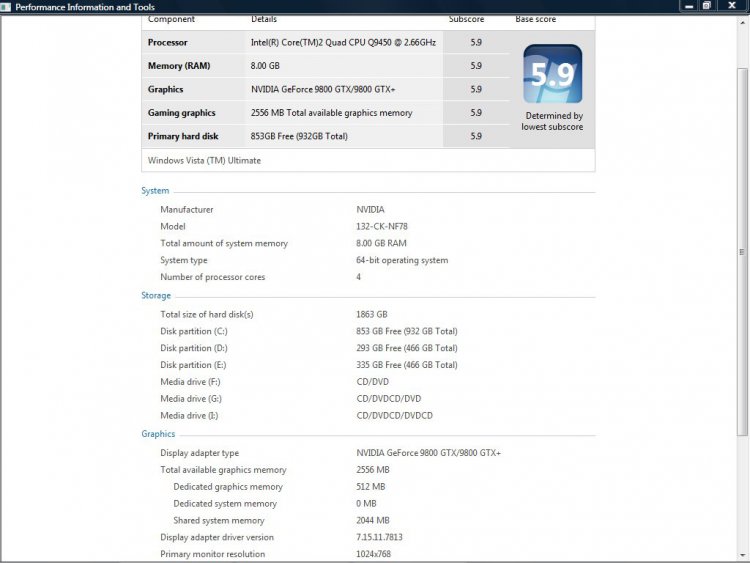750x563 pixels.
Task: Close the Performance Information and Tools window
Action: click(732, 6)
